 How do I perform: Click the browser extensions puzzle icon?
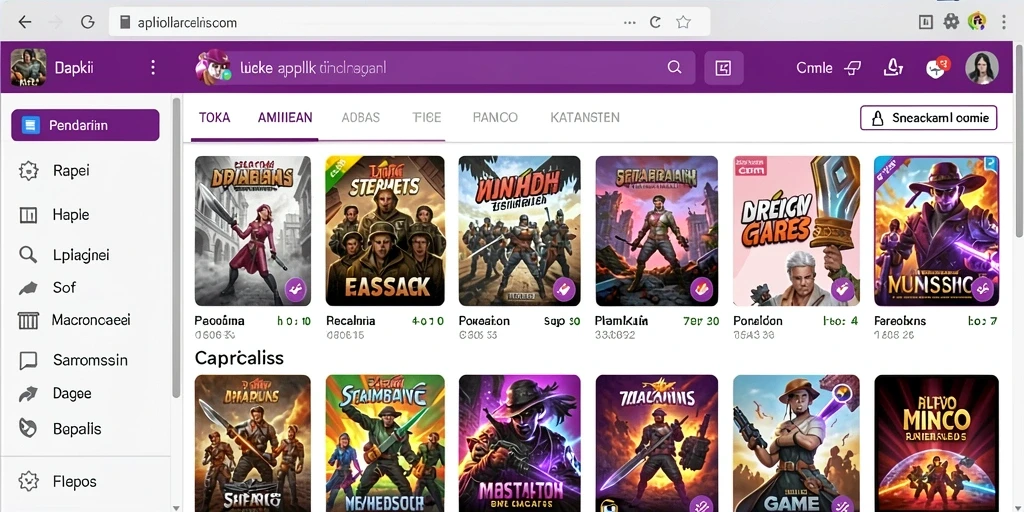[x=951, y=22]
